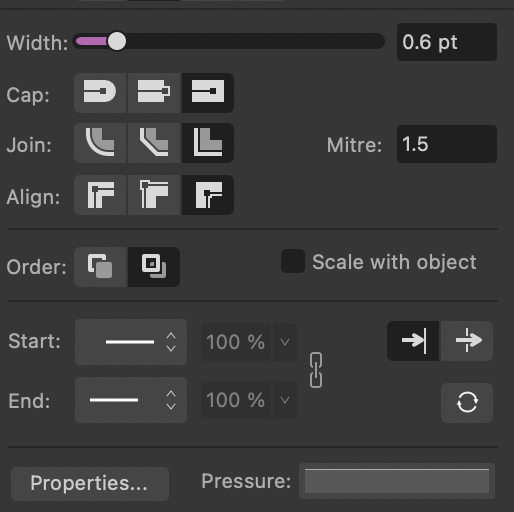Click the Properties... button

tap(90, 483)
